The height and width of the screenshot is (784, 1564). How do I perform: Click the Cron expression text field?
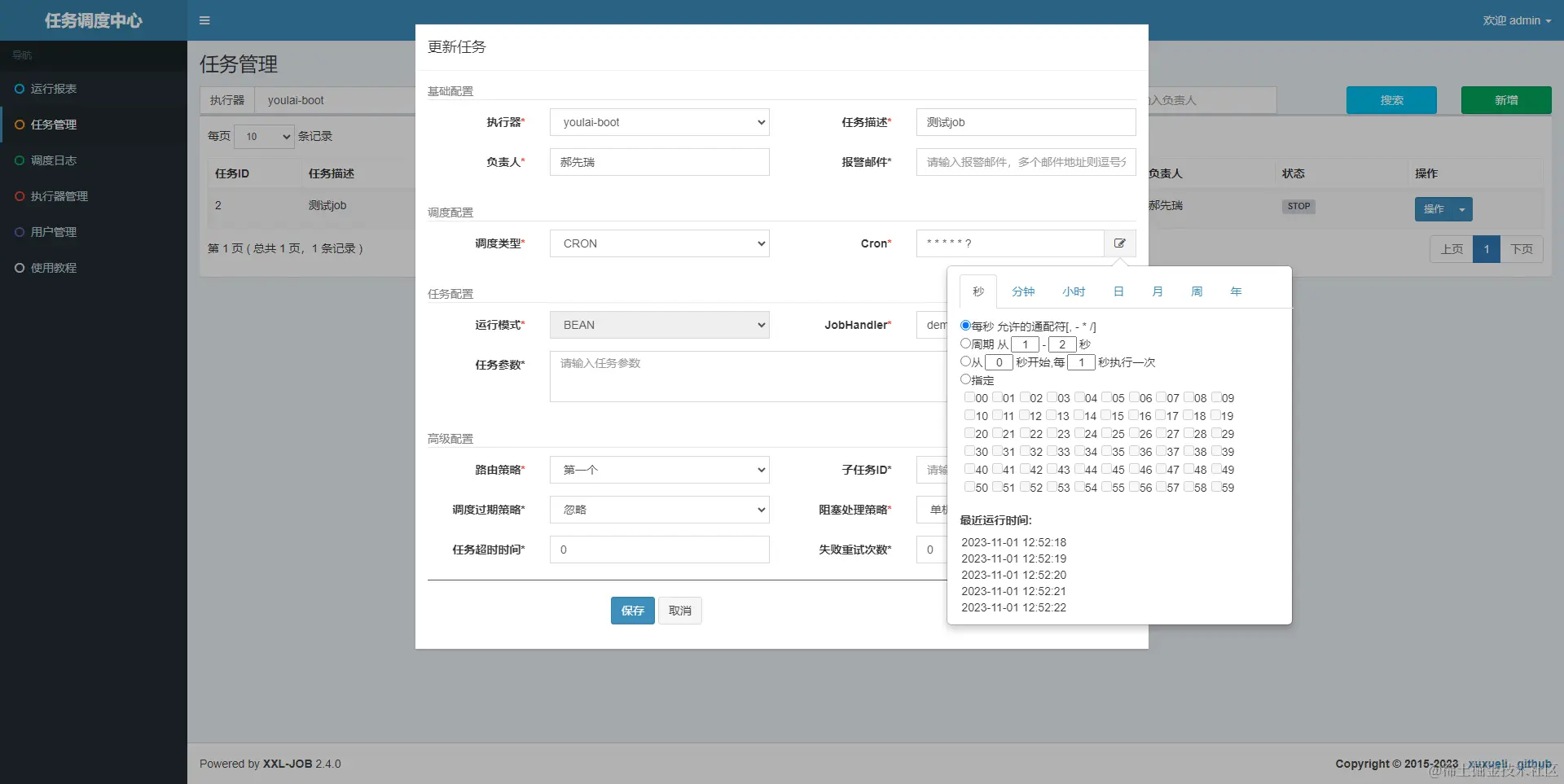tap(1010, 243)
